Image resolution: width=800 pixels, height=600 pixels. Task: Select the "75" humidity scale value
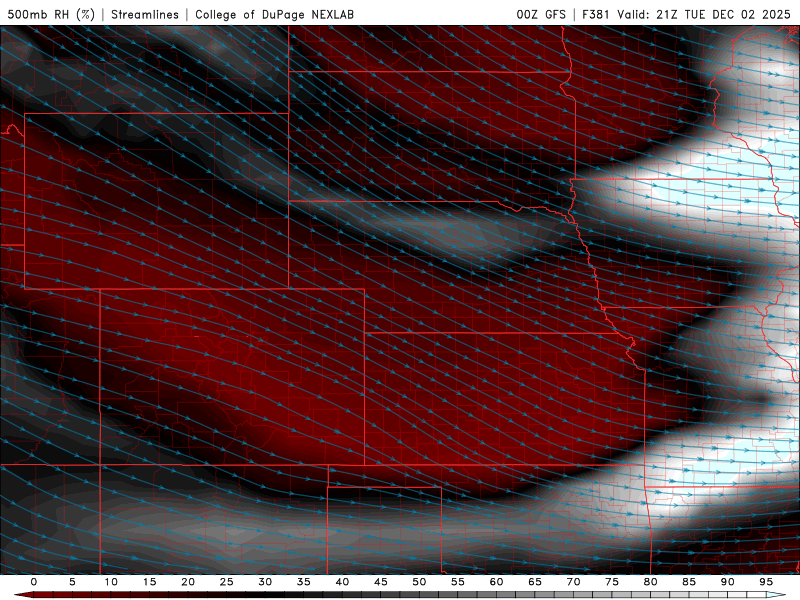[612, 582]
